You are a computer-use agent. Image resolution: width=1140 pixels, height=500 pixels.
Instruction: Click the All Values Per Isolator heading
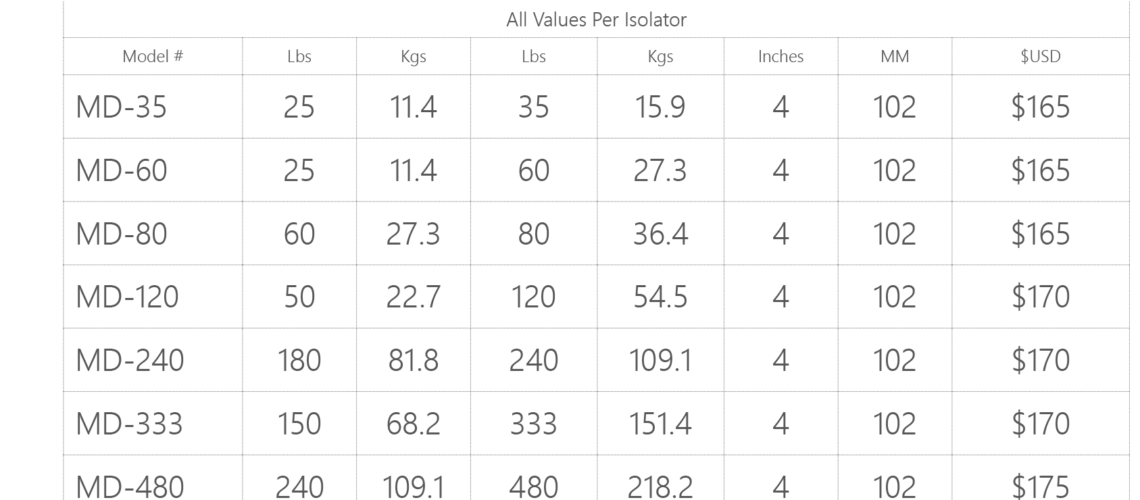[596, 20]
